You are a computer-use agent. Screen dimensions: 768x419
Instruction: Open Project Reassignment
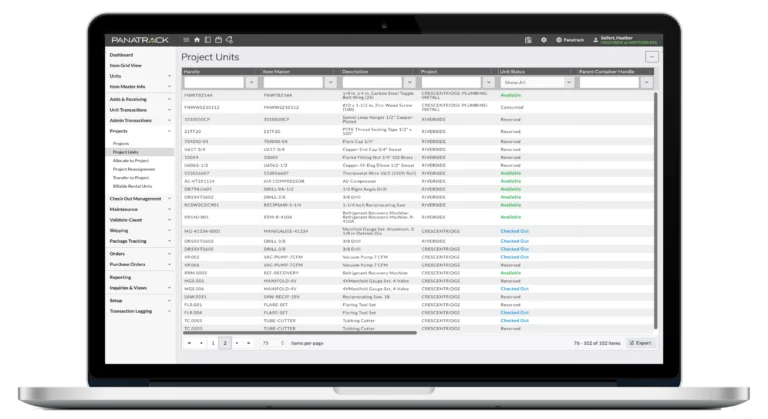[134, 169]
